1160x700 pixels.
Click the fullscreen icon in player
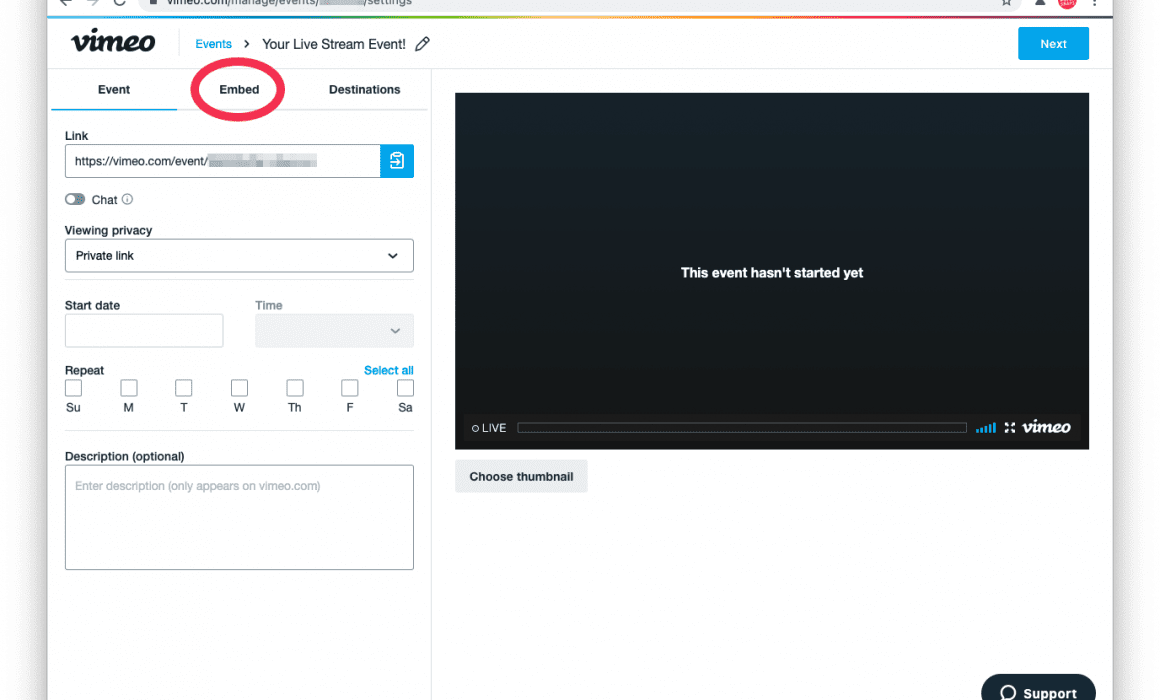point(1010,428)
